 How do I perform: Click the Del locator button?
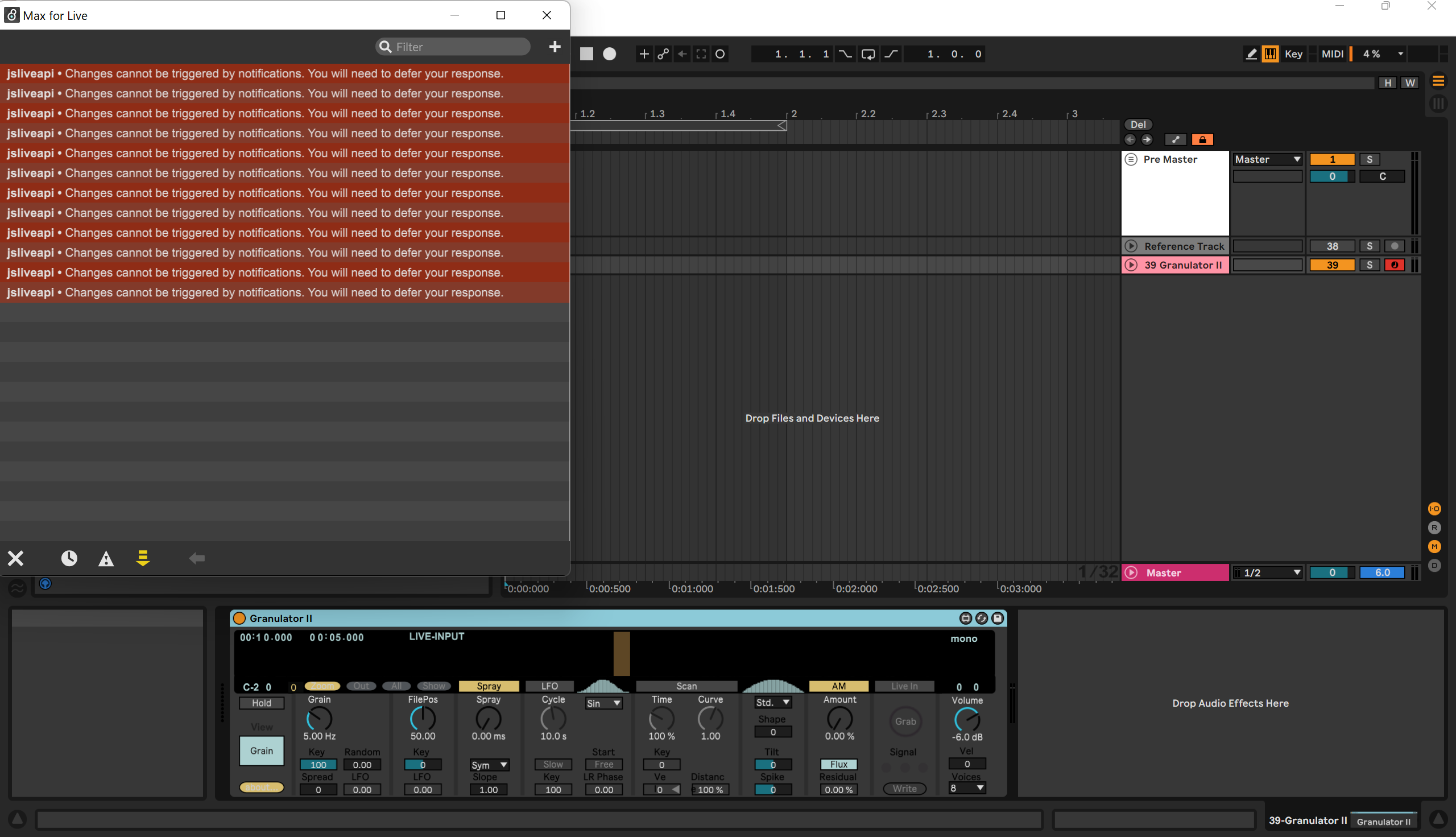[x=1137, y=125]
